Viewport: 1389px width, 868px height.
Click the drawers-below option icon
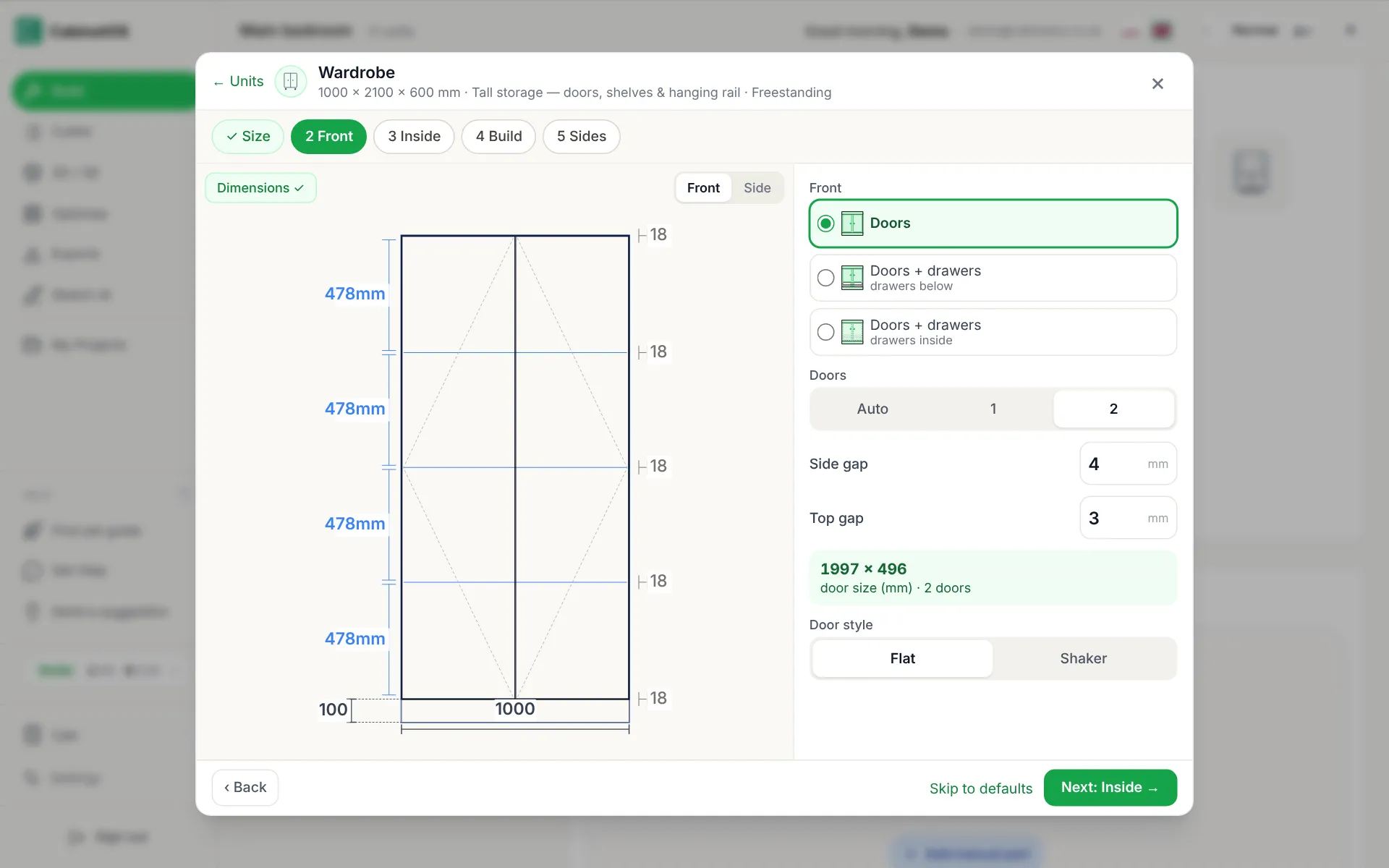(852, 278)
